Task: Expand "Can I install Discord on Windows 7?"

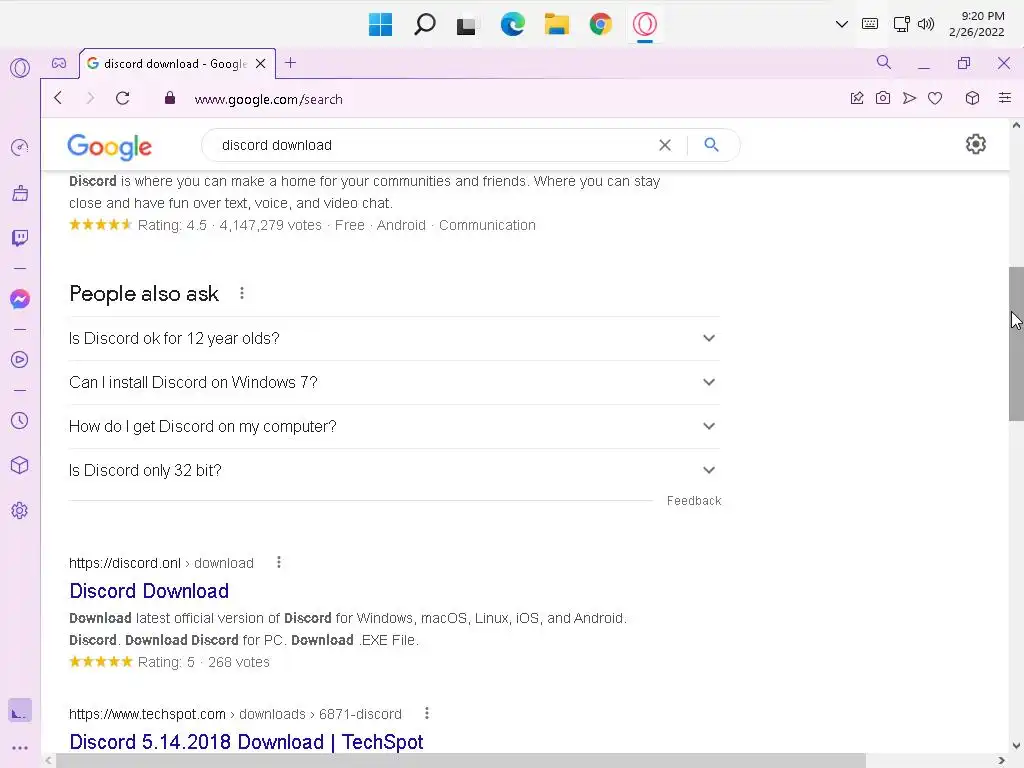Action: click(394, 382)
